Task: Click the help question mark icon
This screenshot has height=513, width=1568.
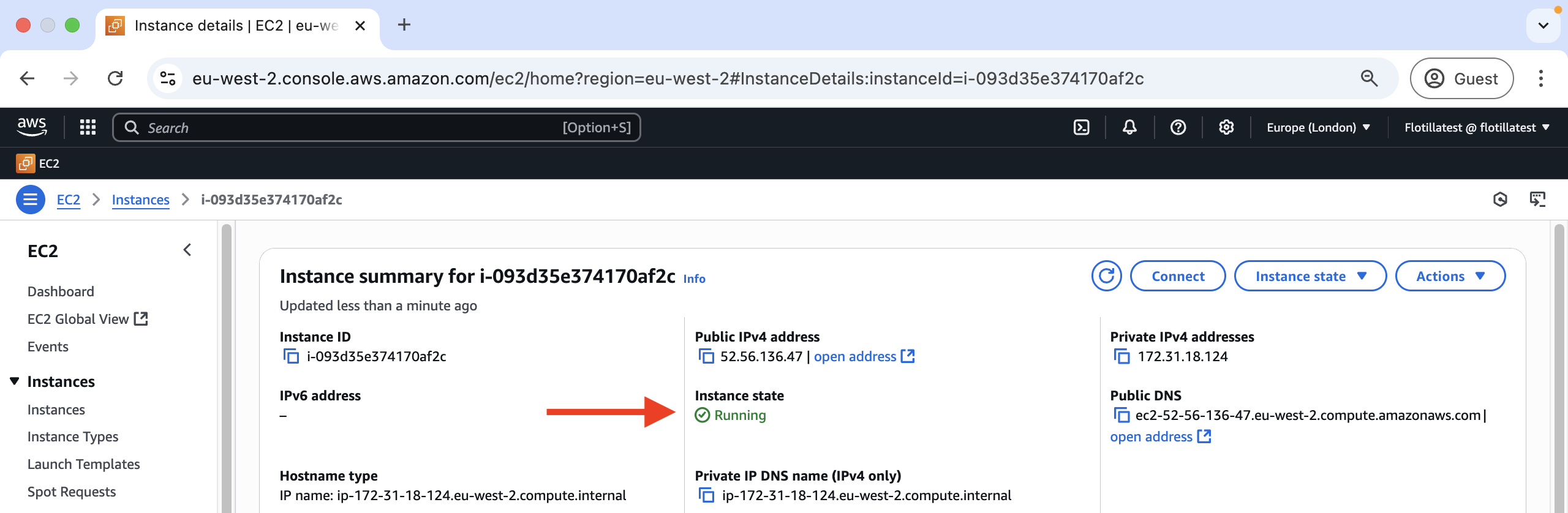Action: point(1178,127)
